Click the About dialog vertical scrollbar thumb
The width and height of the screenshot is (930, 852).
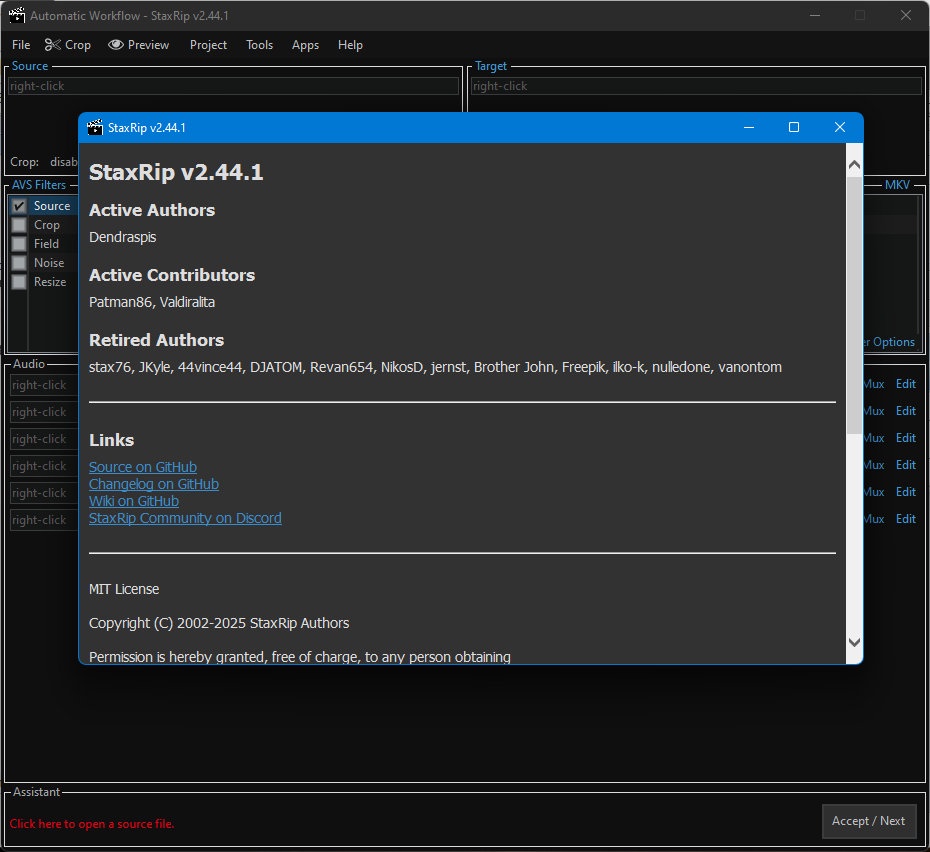pyautogui.click(x=854, y=304)
